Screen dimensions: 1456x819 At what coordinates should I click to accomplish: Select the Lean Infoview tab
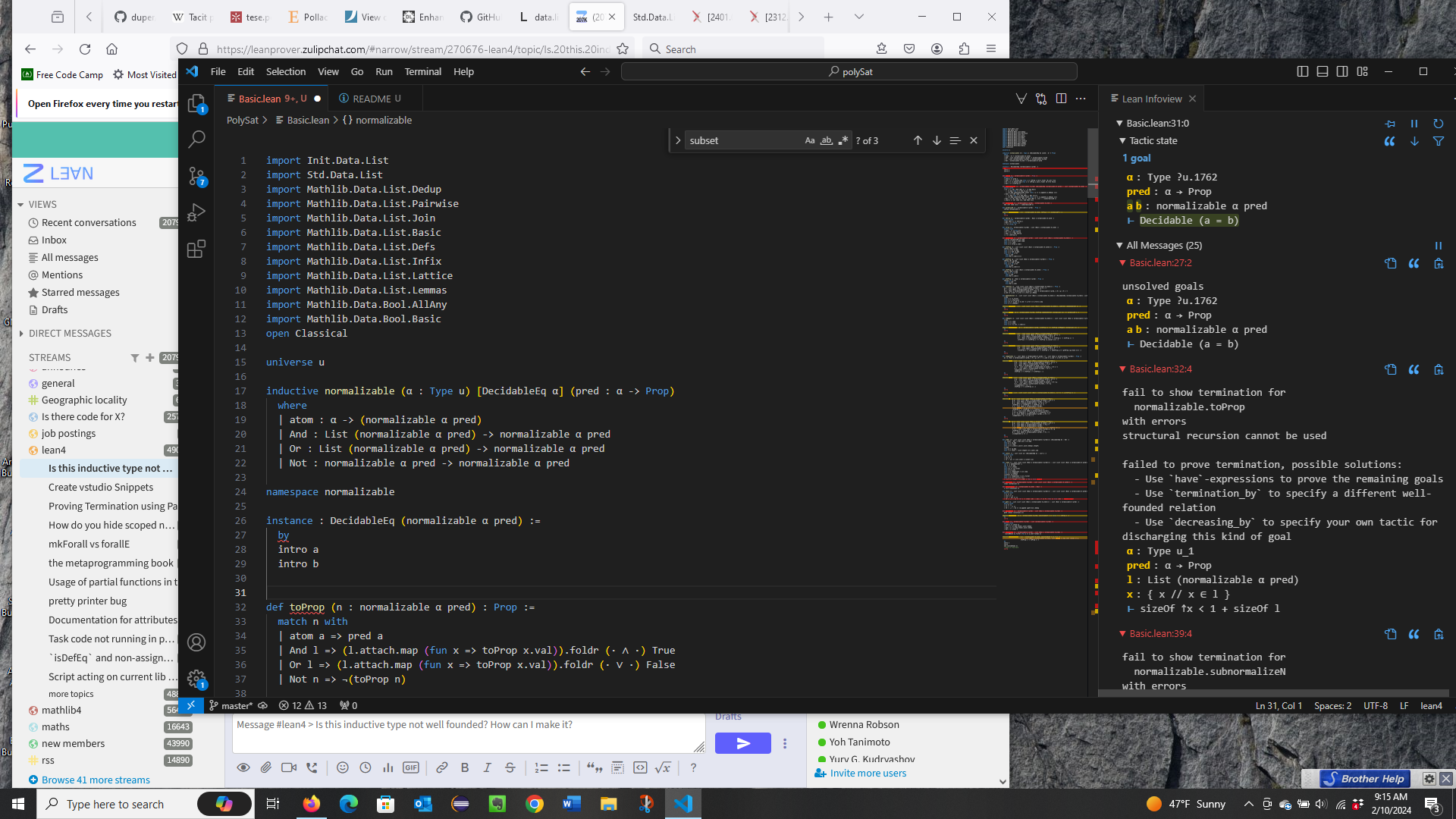click(x=1150, y=99)
